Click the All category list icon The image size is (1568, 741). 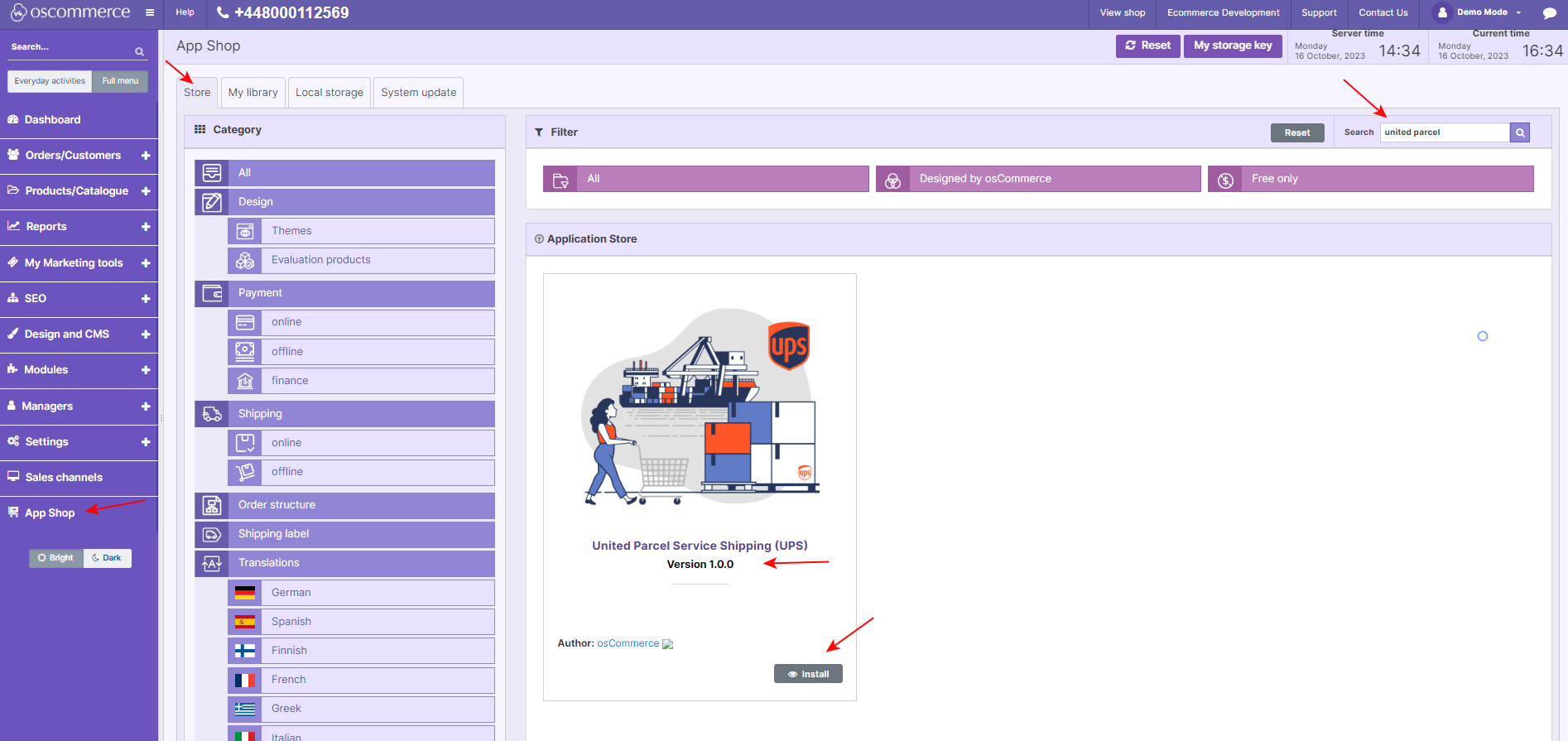point(212,173)
